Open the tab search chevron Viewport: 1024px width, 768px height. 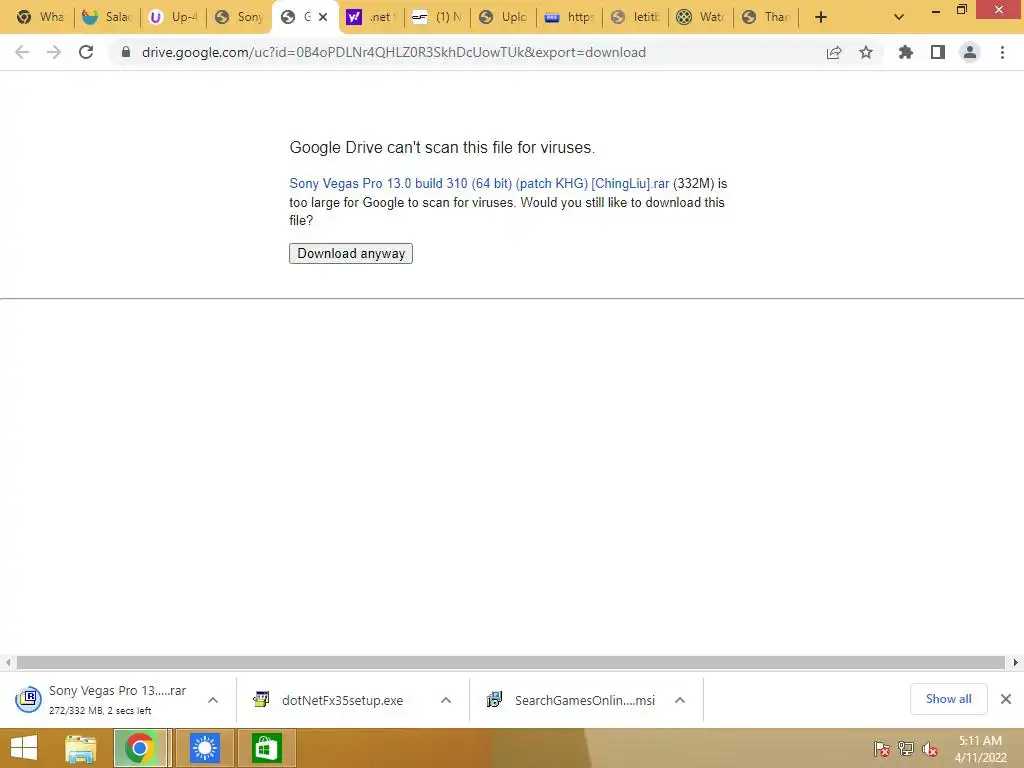pyautogui.click(x=899, y=17)
